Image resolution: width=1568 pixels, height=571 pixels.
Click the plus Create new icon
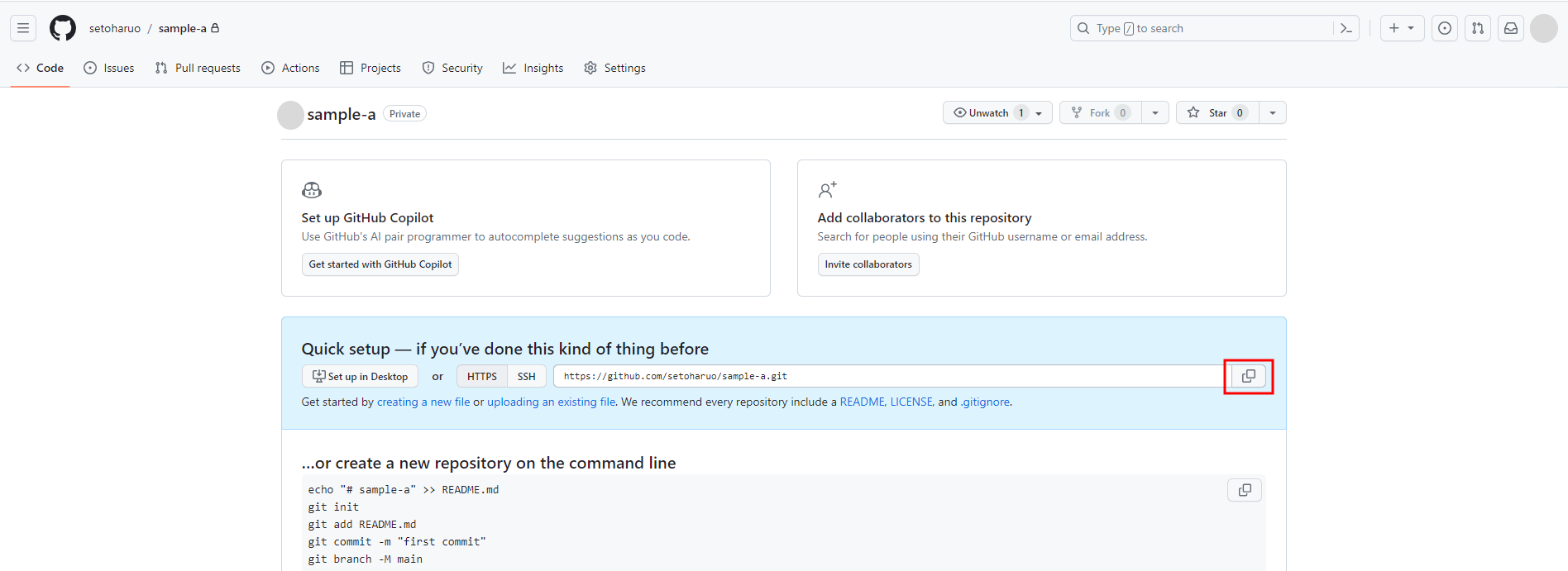(x=1394, y=28)
